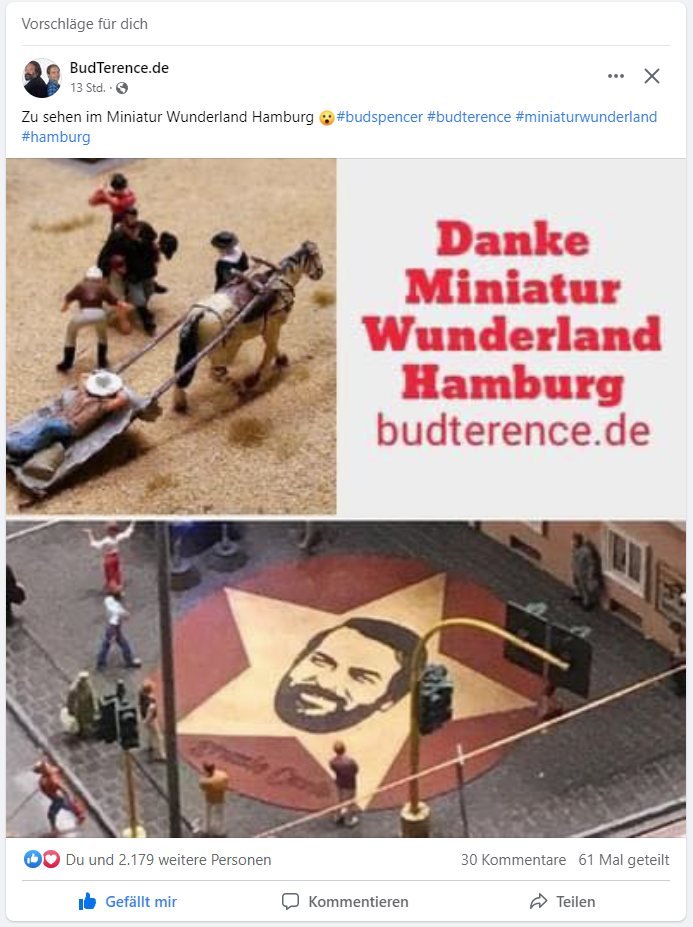Show people who reacted: Du und 2.179 weitere
Image resolution: width=693 pixels, height=927 pixels.
pyautogui.click(x=168, y=860)
